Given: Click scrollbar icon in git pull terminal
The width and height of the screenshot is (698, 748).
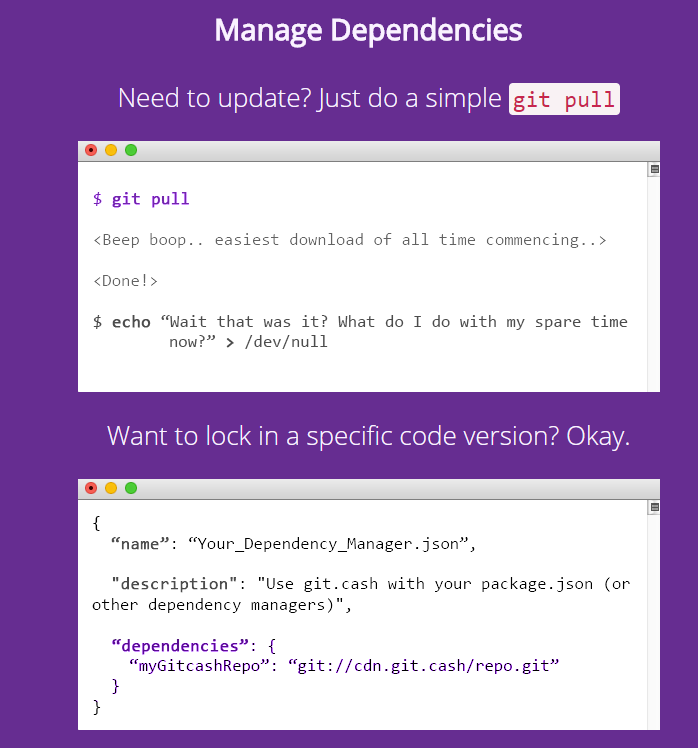Looking at the screenshot, I should tap(655, 169).
